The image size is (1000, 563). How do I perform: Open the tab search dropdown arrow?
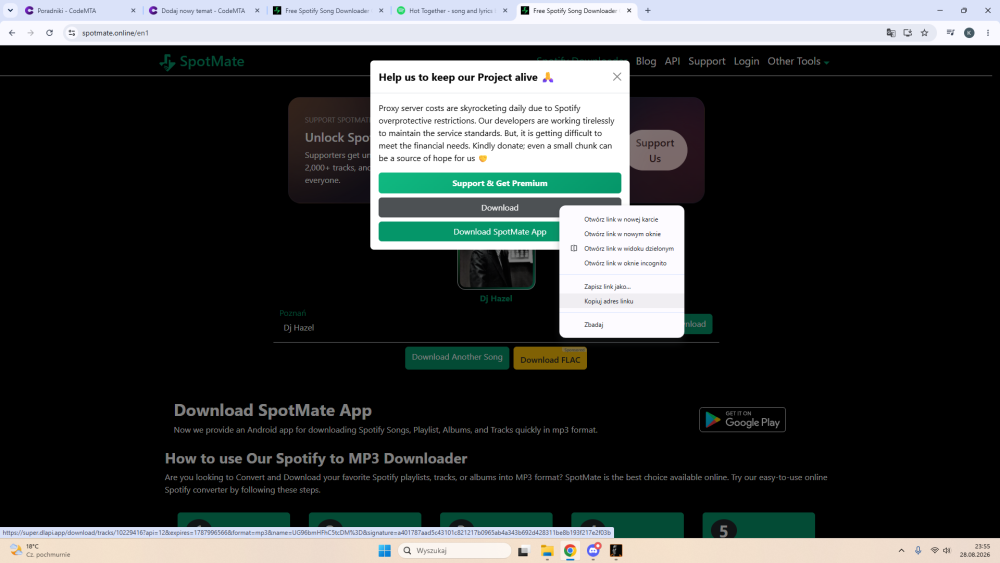click(x=10, y=11)
